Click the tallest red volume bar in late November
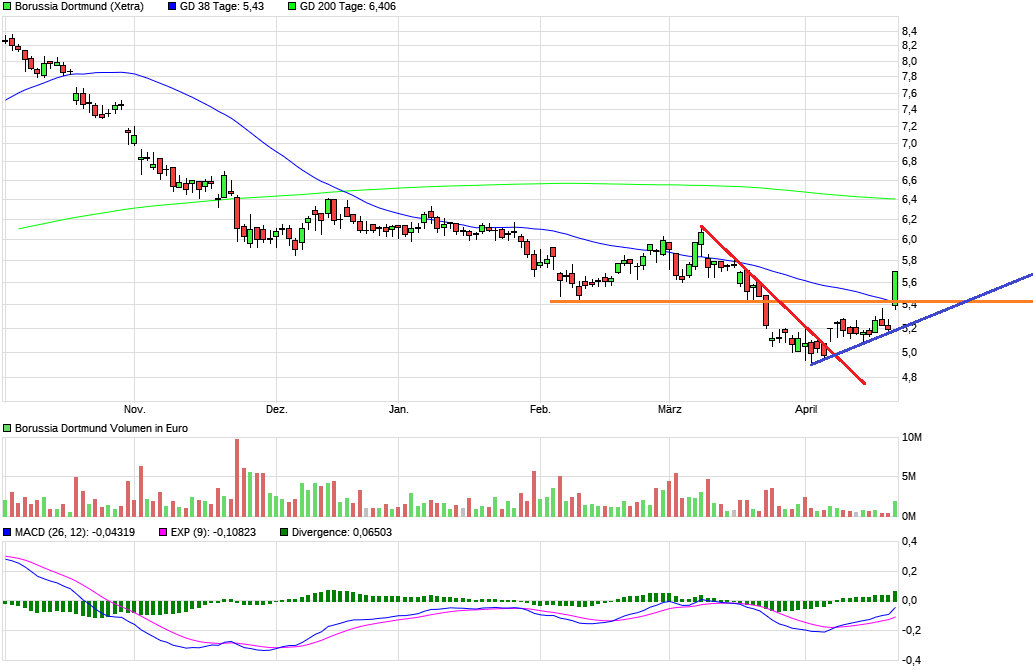Image resolution: width=1033 pixels, height=670 pixels. 237,478
